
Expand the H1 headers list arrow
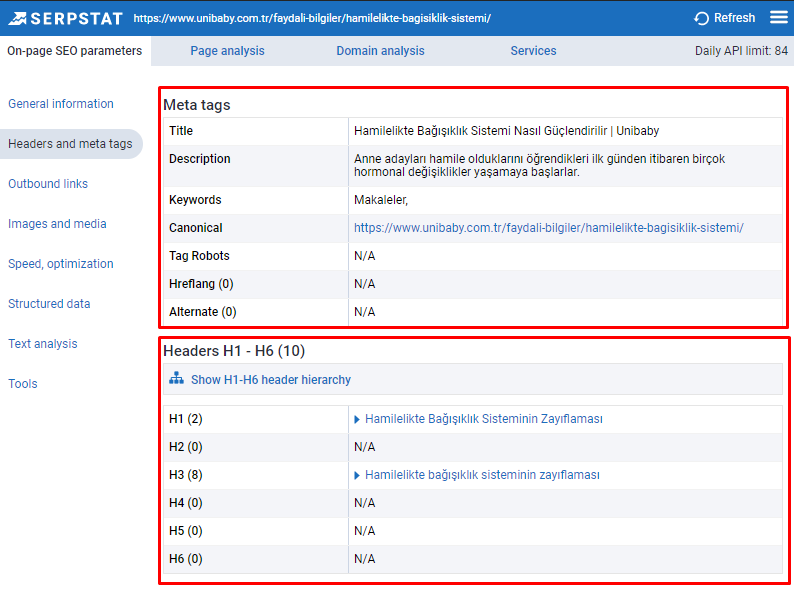click(357, 419)
